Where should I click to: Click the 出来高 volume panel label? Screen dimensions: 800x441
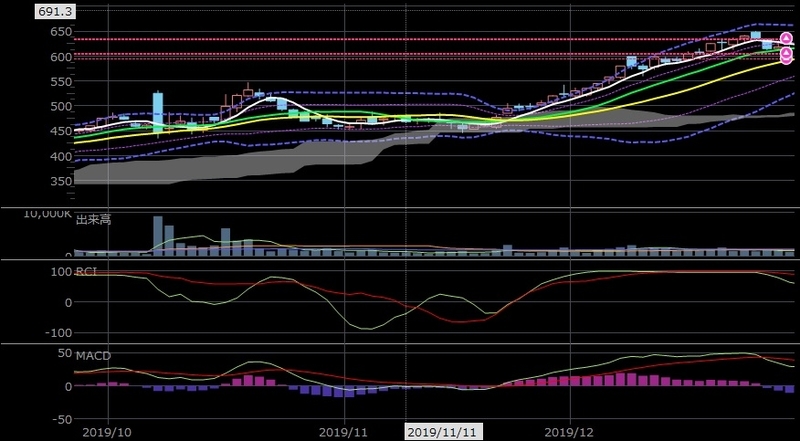(x=94, y=220)
